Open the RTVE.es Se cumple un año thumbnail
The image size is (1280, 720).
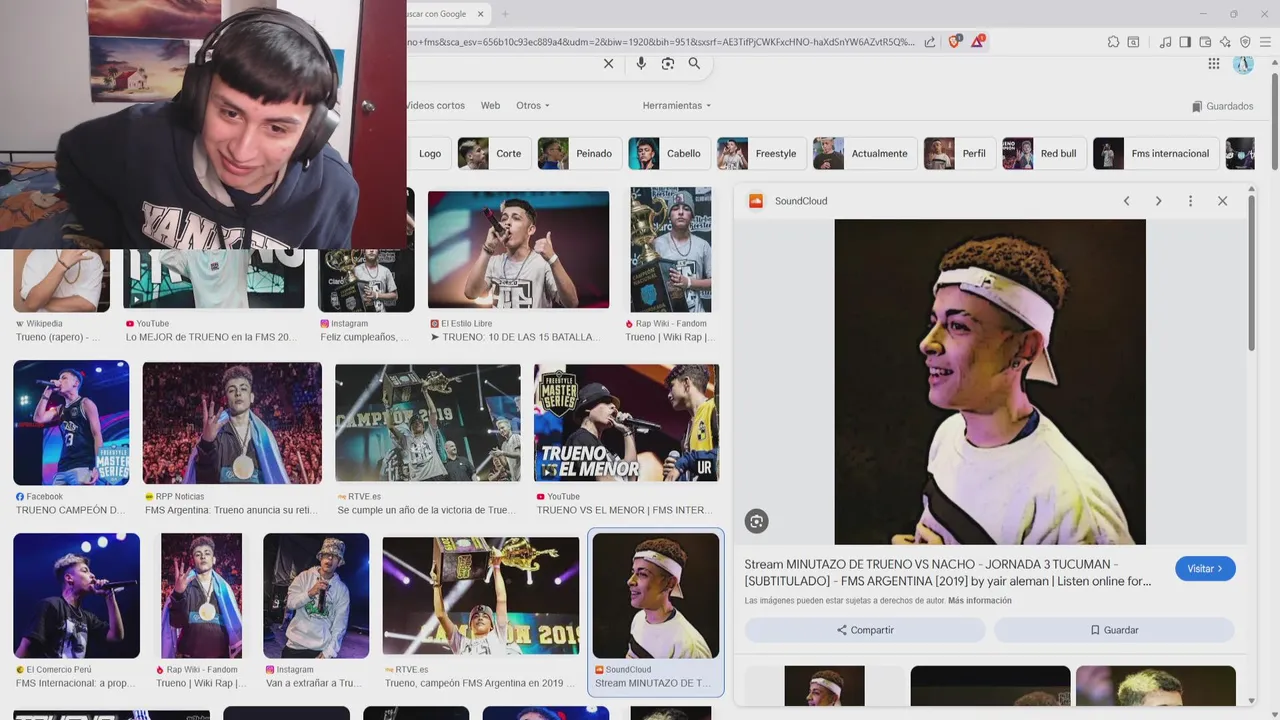tap(428, 423)
